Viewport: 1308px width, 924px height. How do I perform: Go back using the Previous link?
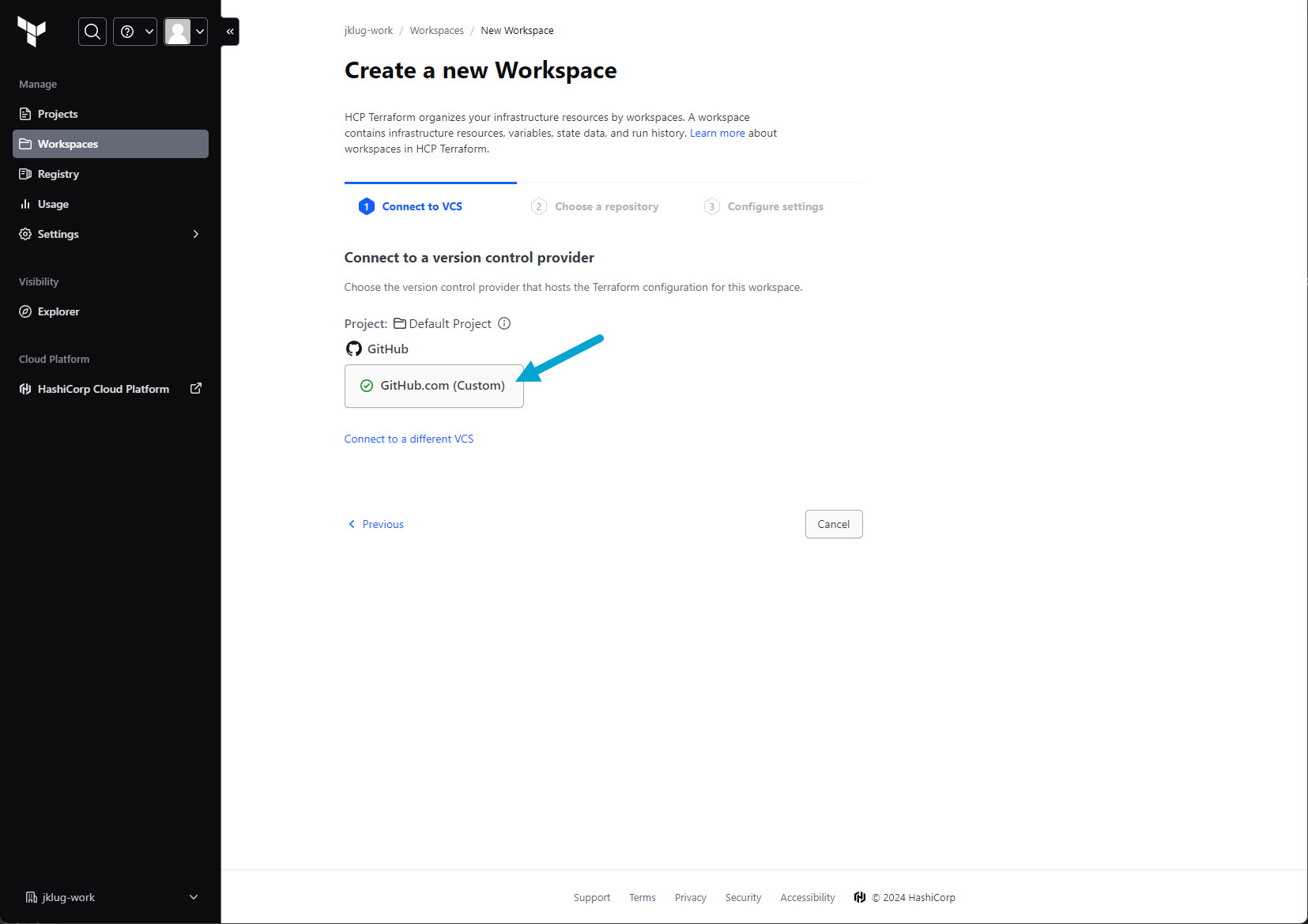tap(376, 524)
